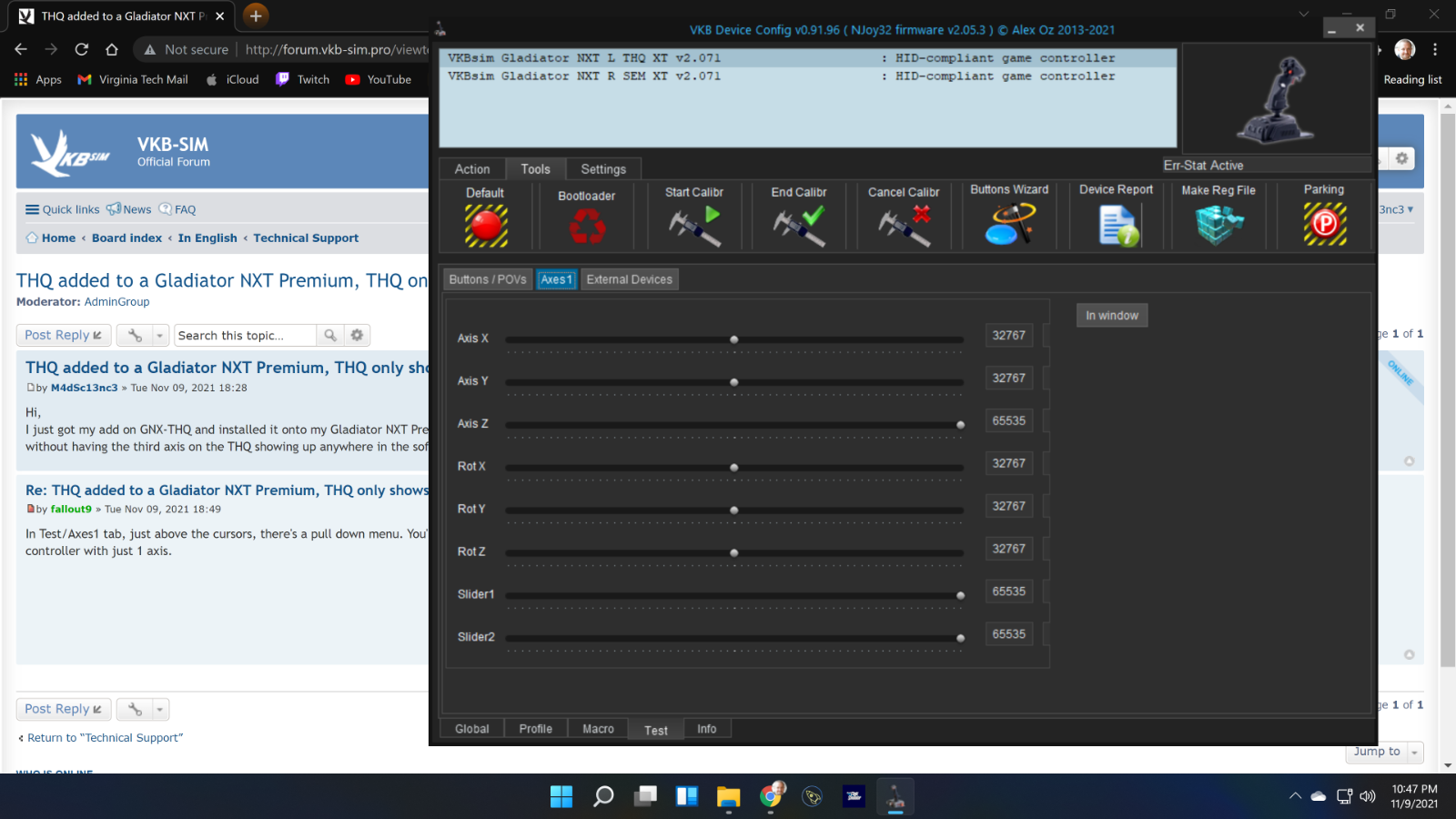The width and height of the screenshot is (1456, 819).
Task: Open advanced search gear icon
Action: point(357,335)
